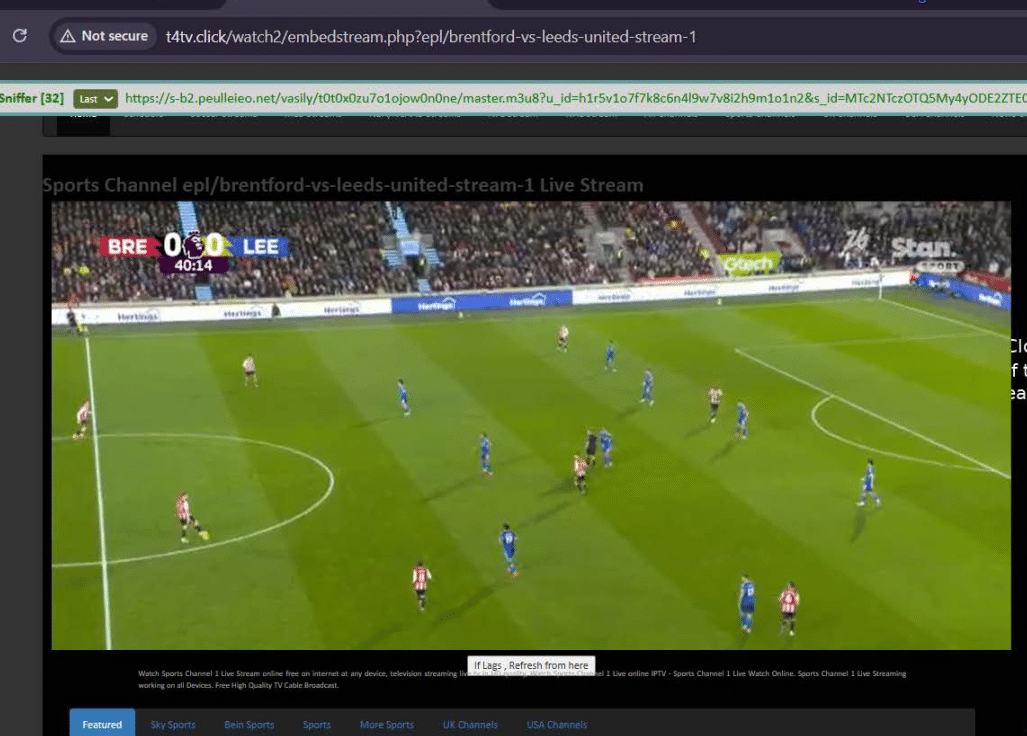Screen dimensions: 1027x736
Task: Open the Sky Sports tab
Action: (173, 724)
